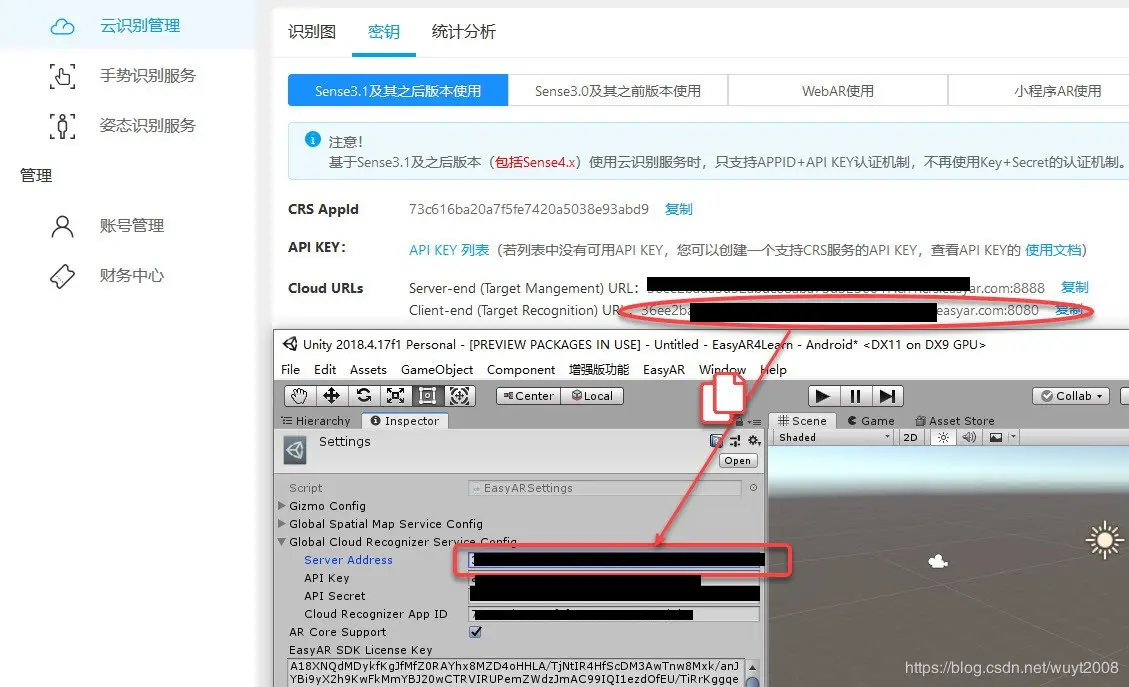
Task: Open the Collab dropdown
Action: (1071, 396)
